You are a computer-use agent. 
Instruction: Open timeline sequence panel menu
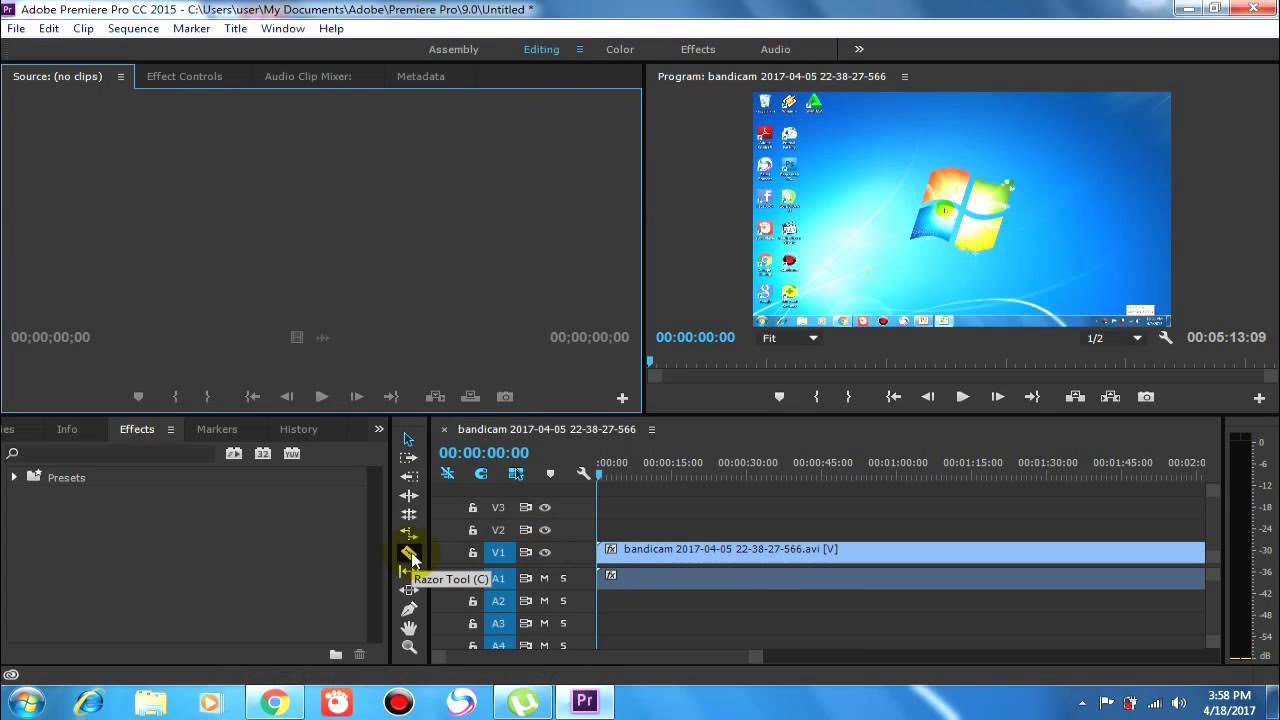point(652,430)
